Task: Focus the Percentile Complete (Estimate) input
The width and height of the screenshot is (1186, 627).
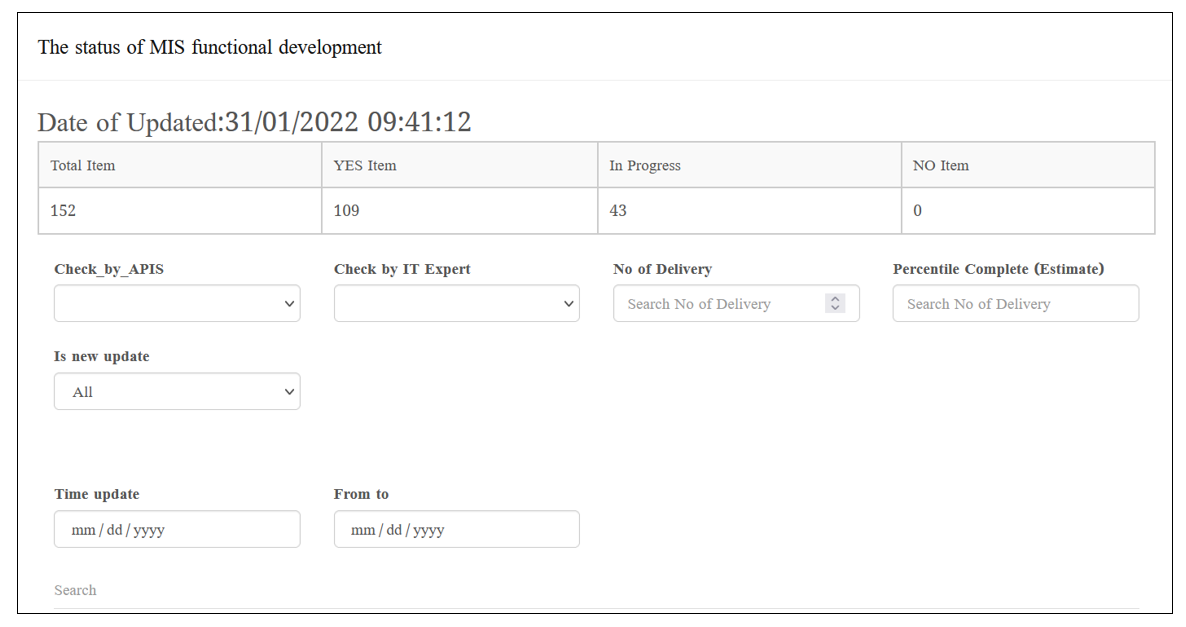Action: pyautogui.click(x=1015, y=304)
